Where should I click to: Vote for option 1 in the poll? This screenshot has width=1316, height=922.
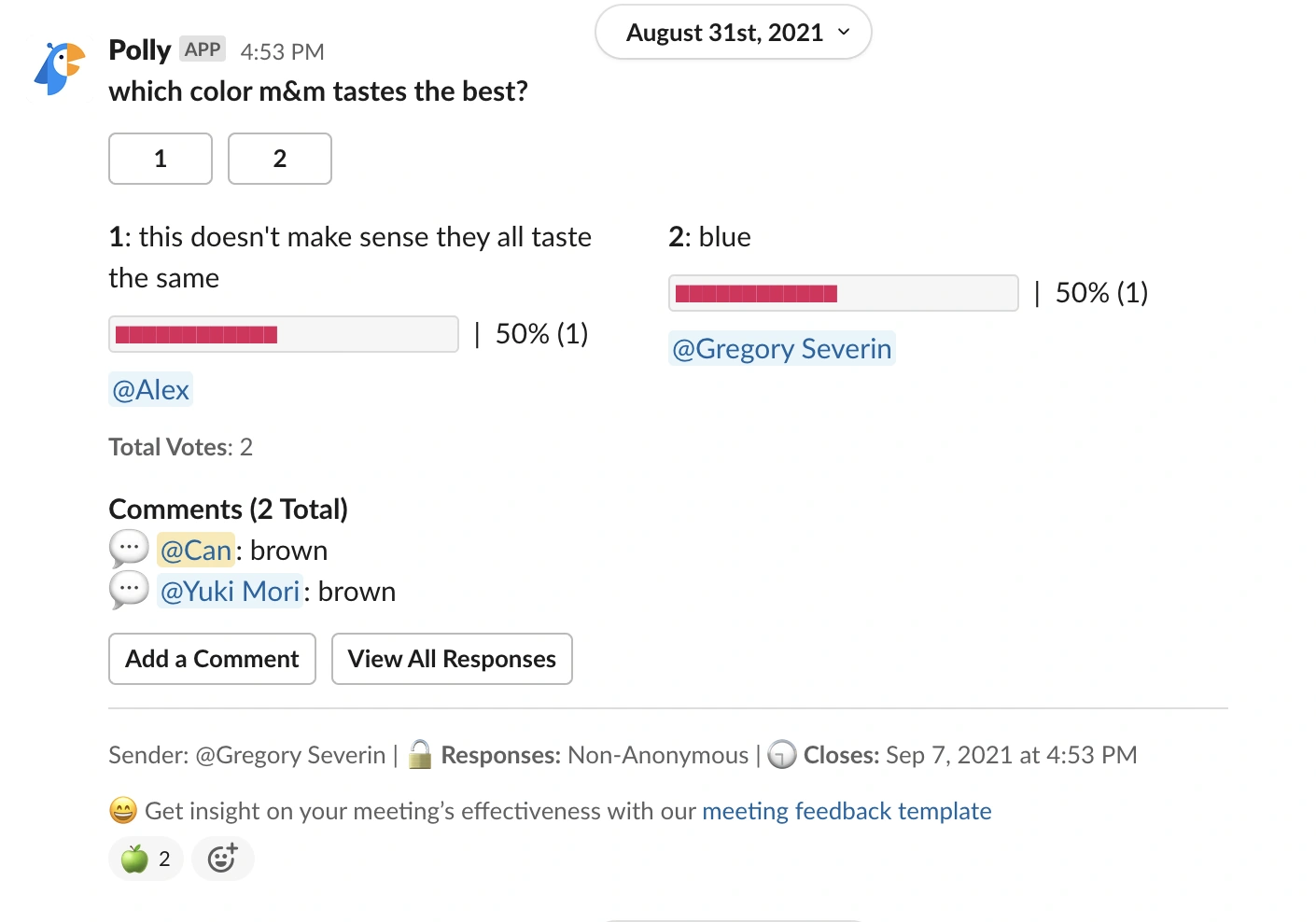pos(161,159)
